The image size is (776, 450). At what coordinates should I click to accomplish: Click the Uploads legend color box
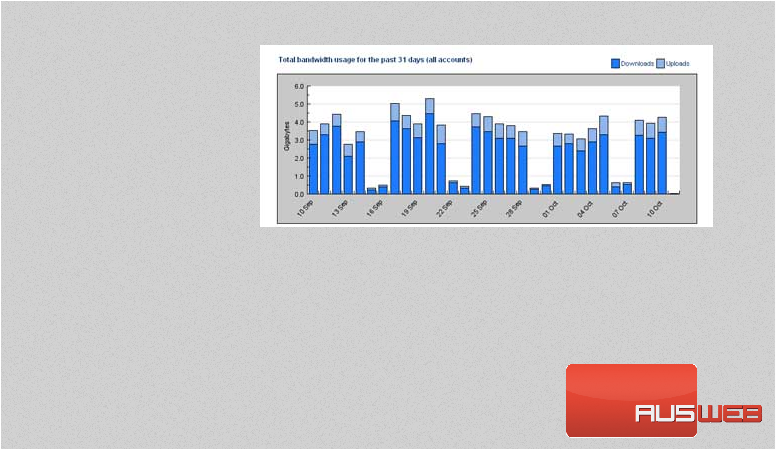click(x=660, y=63)
